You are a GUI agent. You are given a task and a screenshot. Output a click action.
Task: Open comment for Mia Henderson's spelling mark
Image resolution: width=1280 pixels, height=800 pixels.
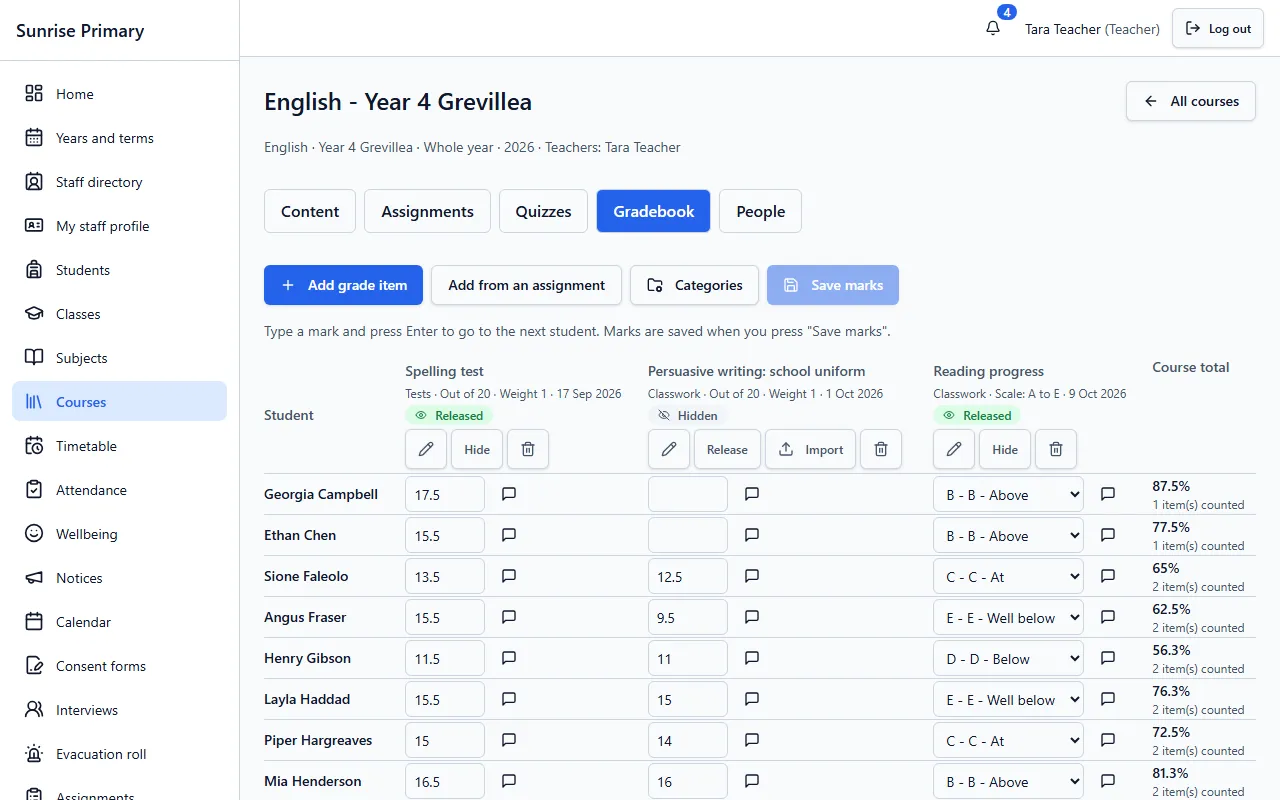click(x=509, y=781)
